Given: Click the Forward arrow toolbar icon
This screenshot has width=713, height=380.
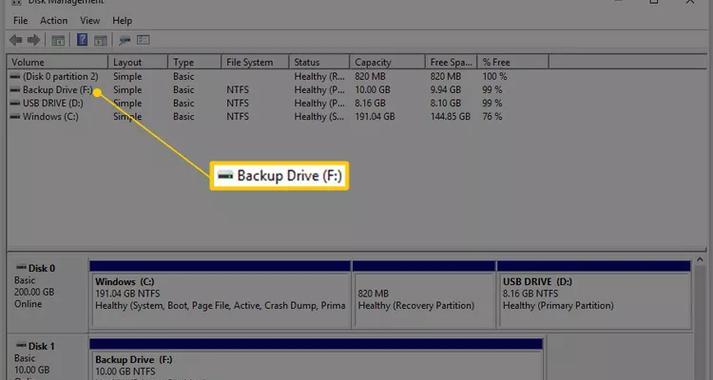Looking at the screenshot, I should (x=33, y=40).
